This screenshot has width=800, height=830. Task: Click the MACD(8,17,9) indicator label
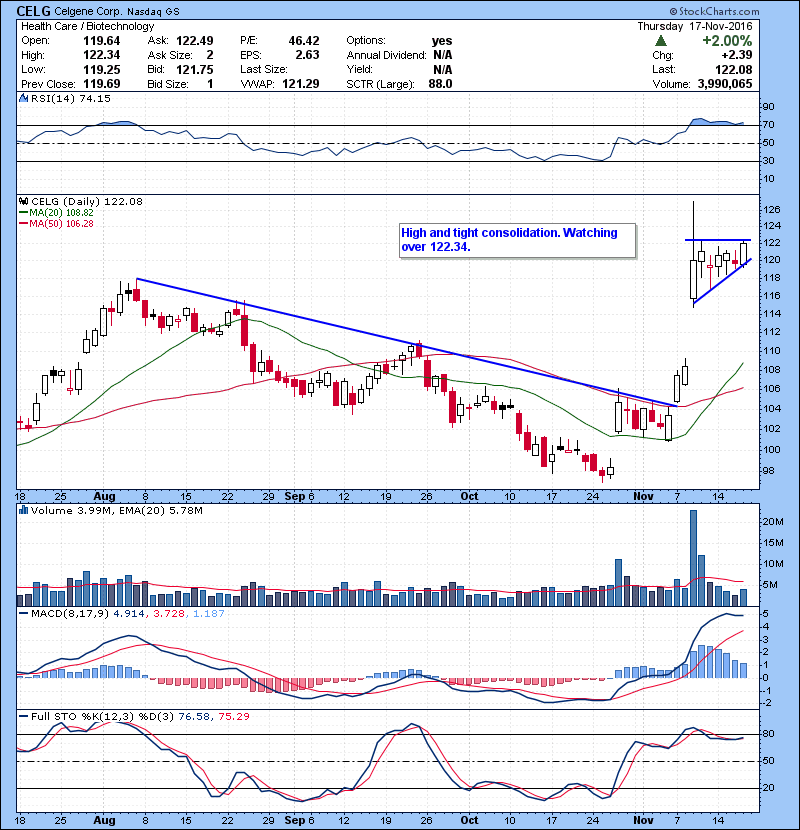tap(70, 614)
